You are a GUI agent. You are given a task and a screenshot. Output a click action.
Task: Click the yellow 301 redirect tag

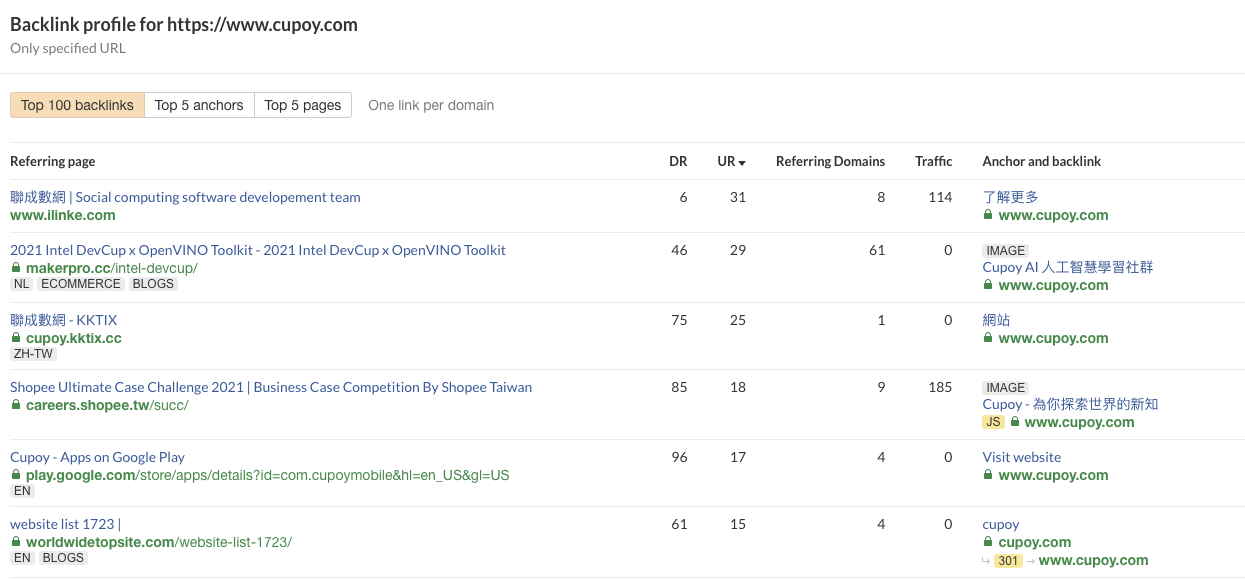(x=1009, y=561)
